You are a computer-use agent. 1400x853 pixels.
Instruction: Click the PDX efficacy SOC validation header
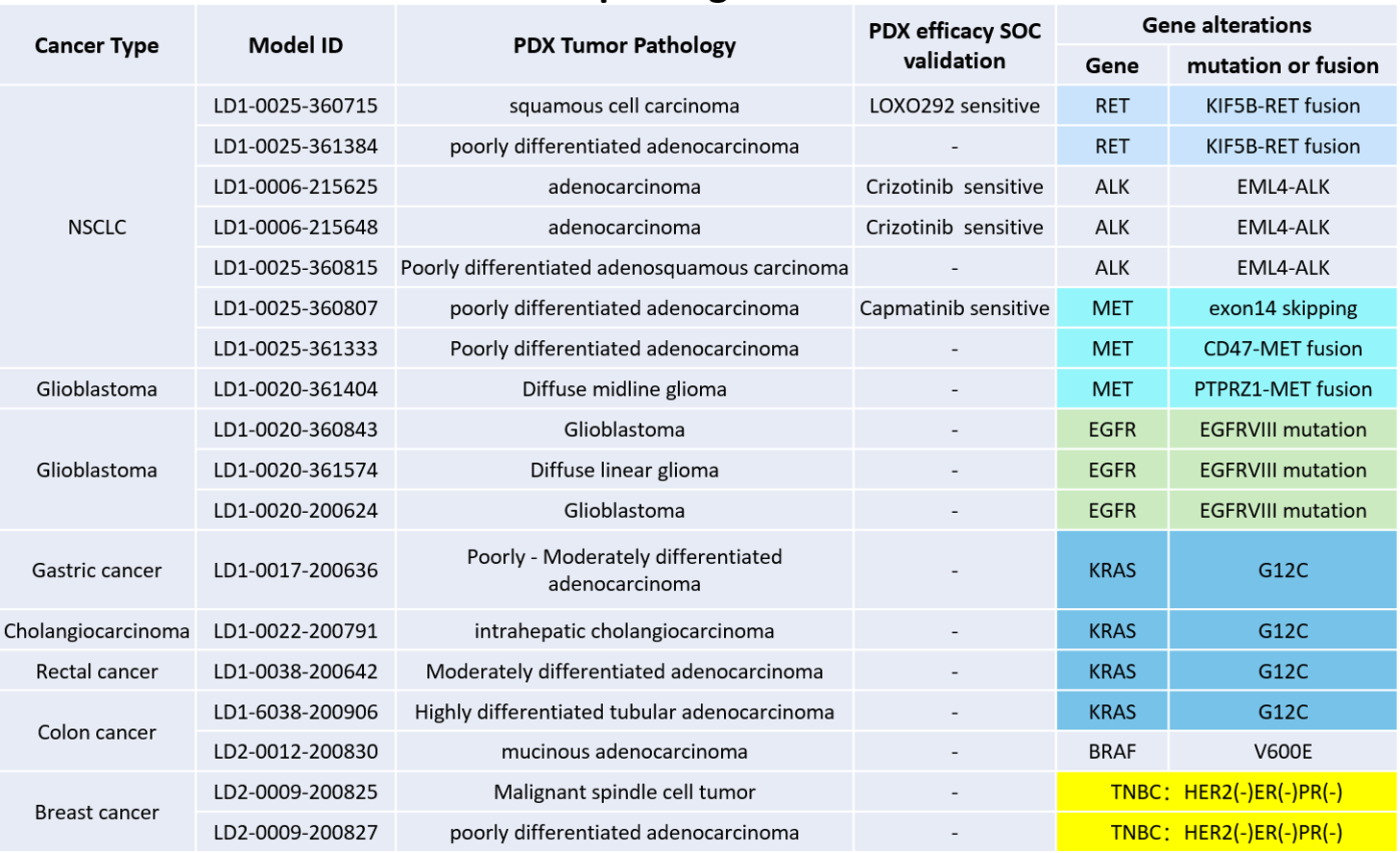point(954,44)
